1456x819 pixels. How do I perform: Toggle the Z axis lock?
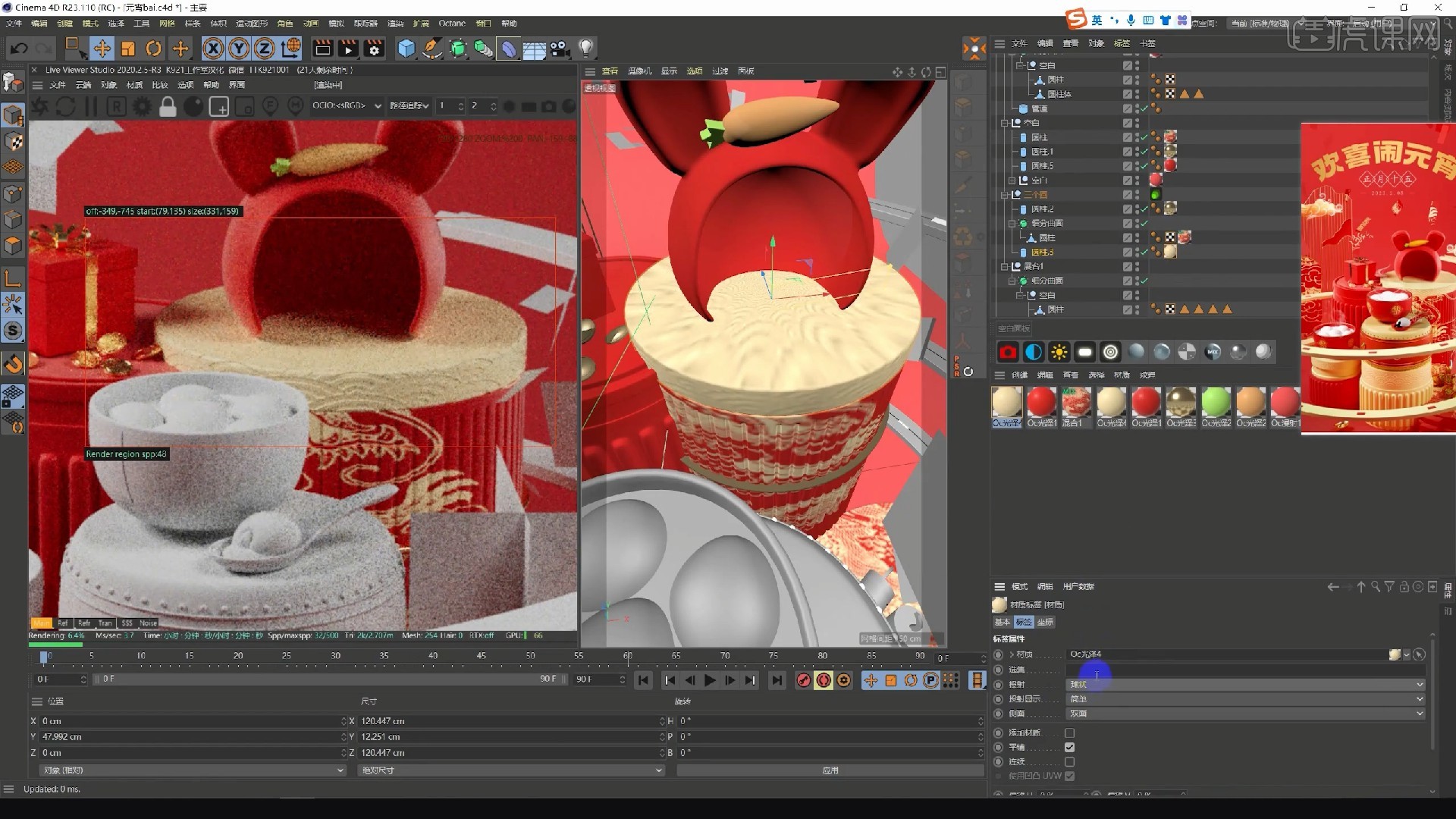(264, 49)
